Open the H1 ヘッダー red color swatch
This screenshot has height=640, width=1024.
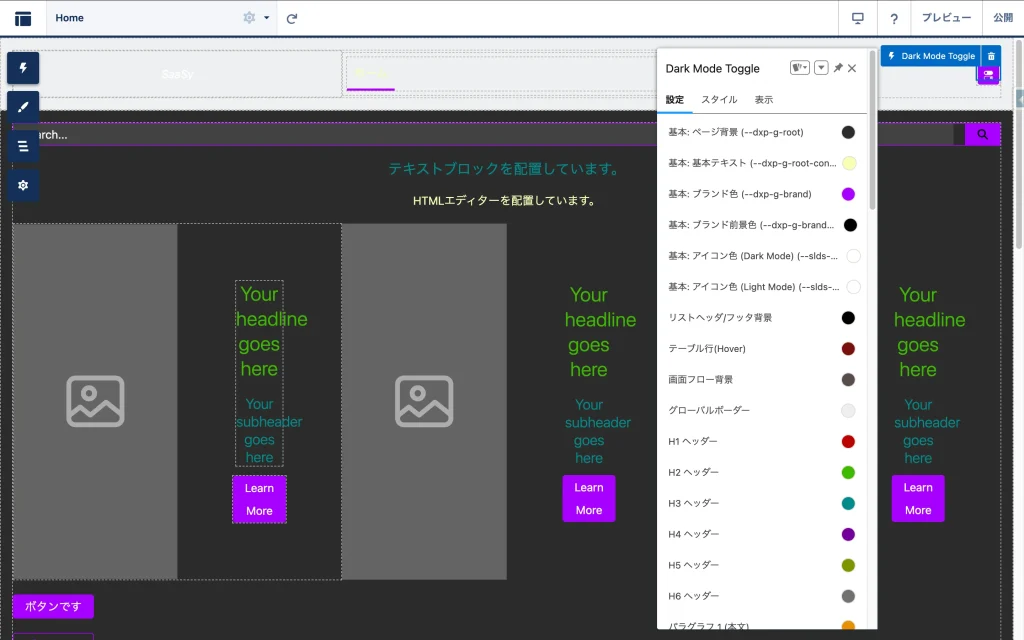[x=848, y=441]
